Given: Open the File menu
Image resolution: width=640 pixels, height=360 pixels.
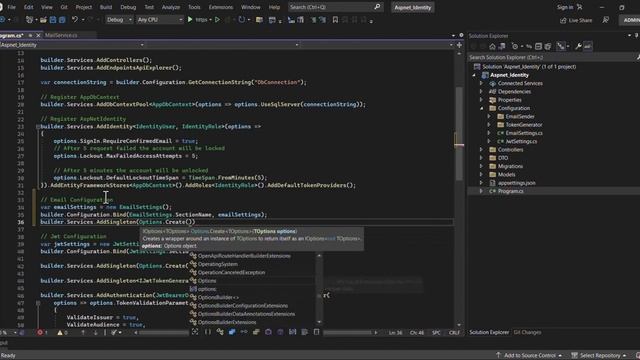Looking at the screenshot, I should [x=11, y=7].
